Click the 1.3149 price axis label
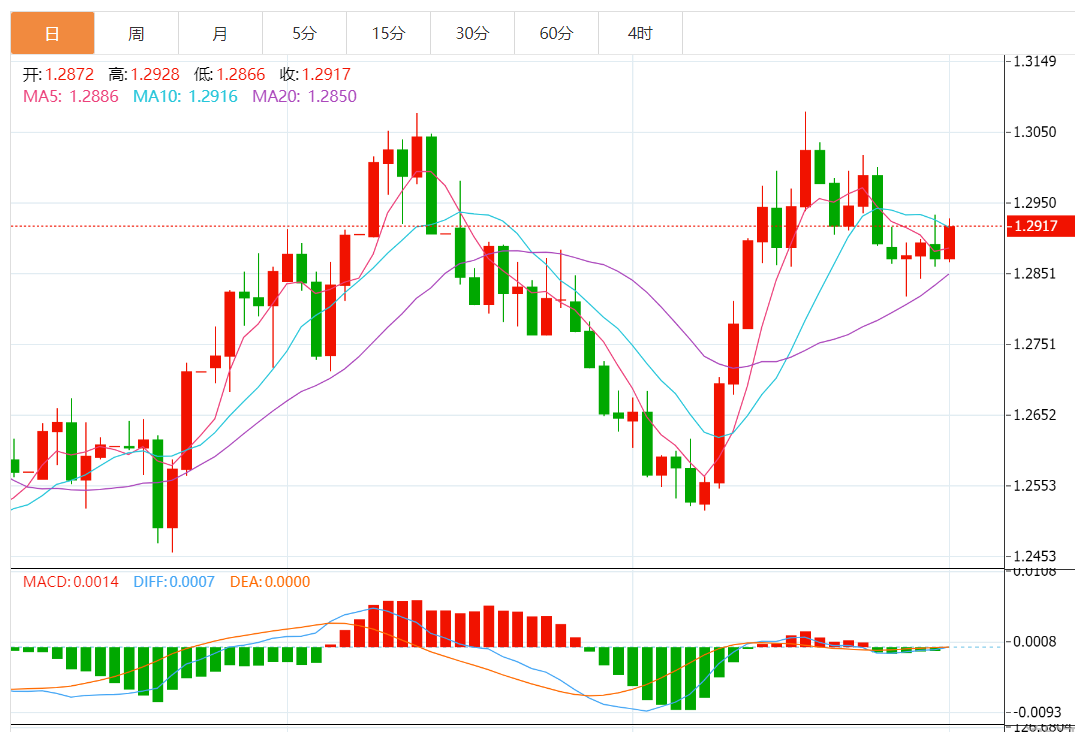The height and width of the screenshot is (732, 1075). [x=1035, y=62]
